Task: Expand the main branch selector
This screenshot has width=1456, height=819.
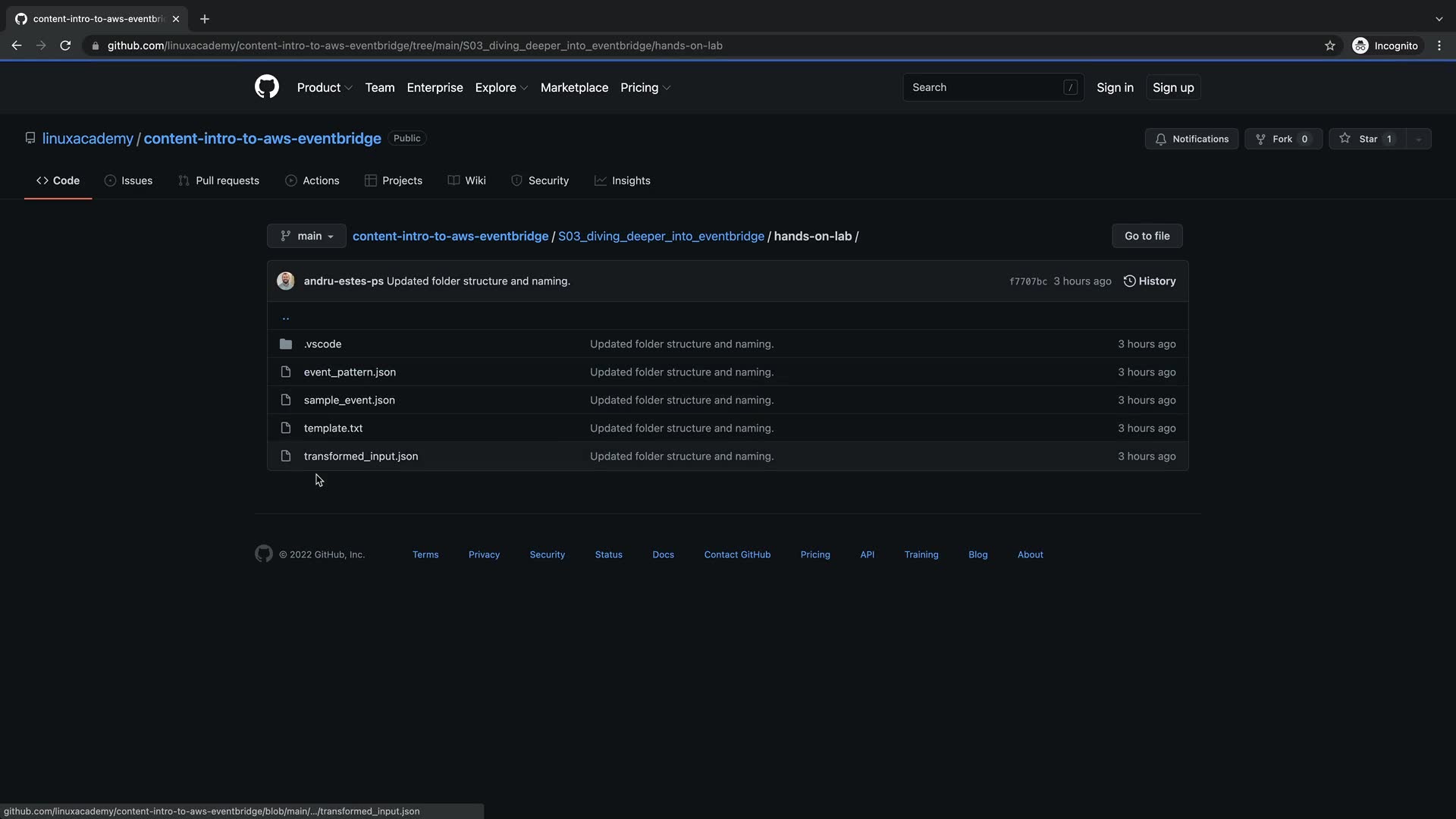Action: (x=306, y=236)
